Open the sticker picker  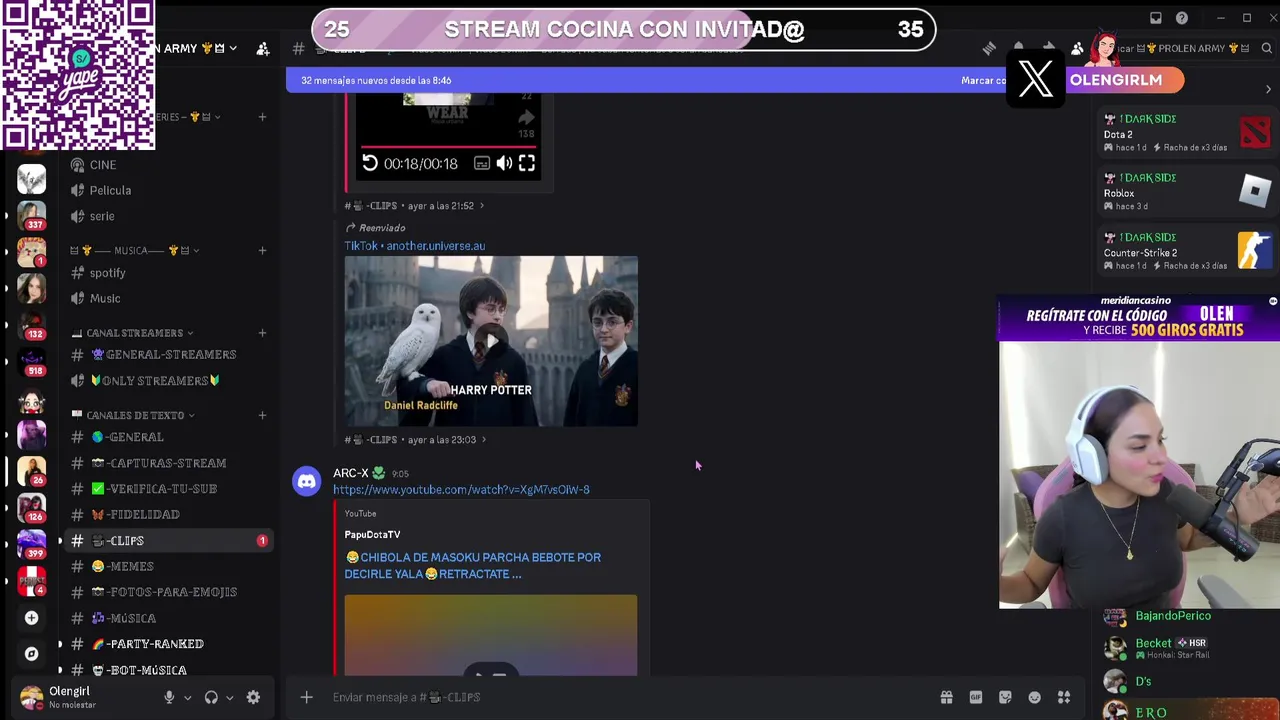pos(1005,697)
